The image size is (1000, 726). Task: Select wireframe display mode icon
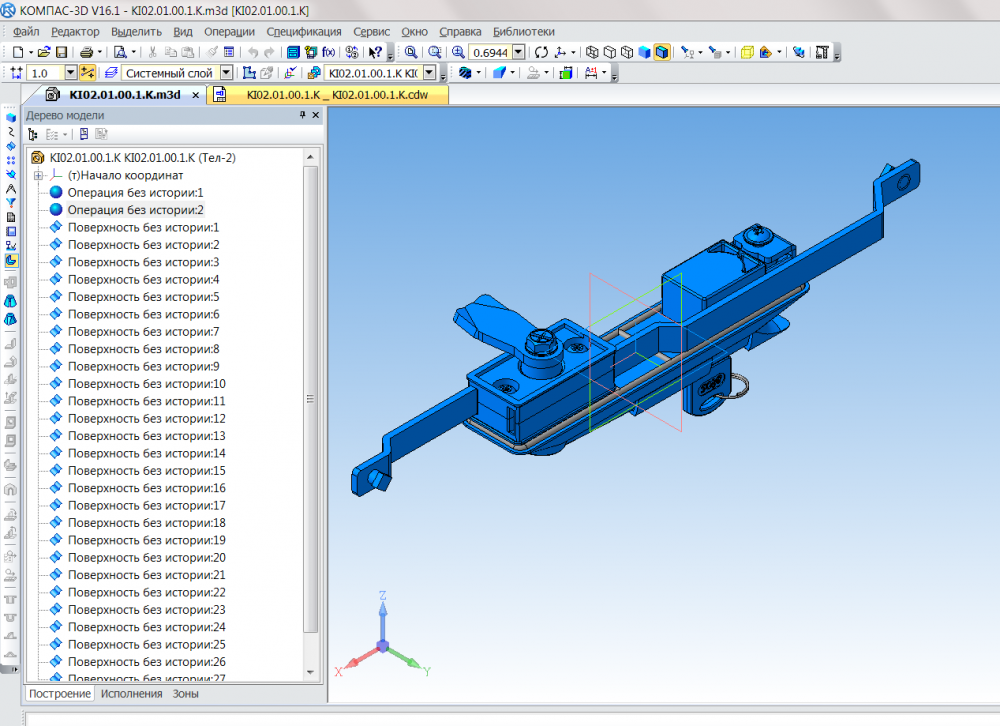pyautogui.click(x=592, y=52)
